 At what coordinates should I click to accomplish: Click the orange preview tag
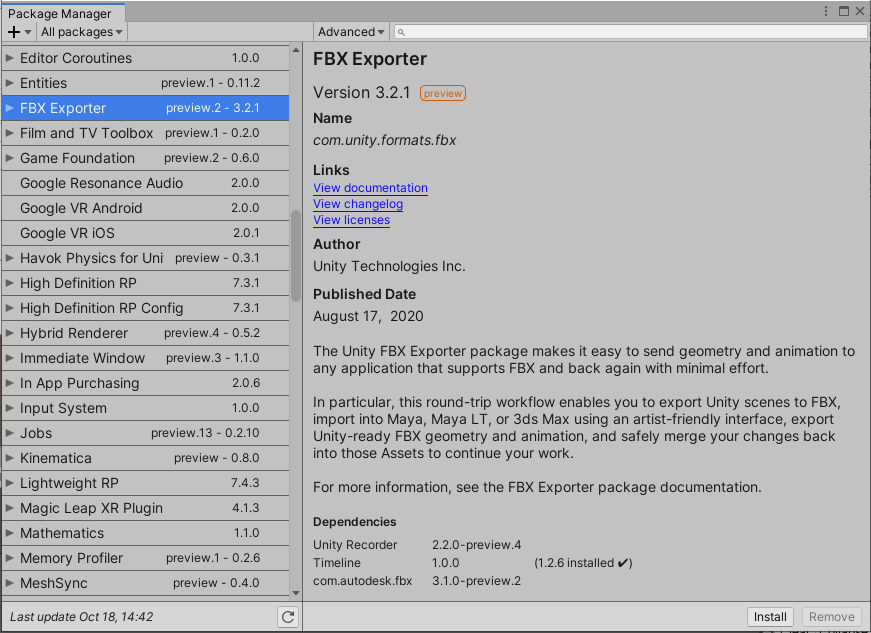(443, 93)
